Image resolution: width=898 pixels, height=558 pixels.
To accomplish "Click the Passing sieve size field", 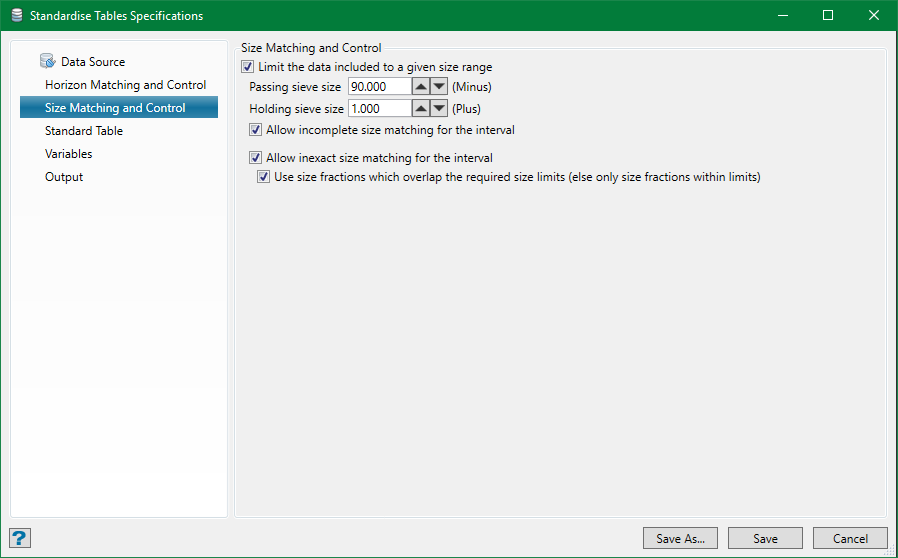I will pyautogui.click(x=380, y=87).
